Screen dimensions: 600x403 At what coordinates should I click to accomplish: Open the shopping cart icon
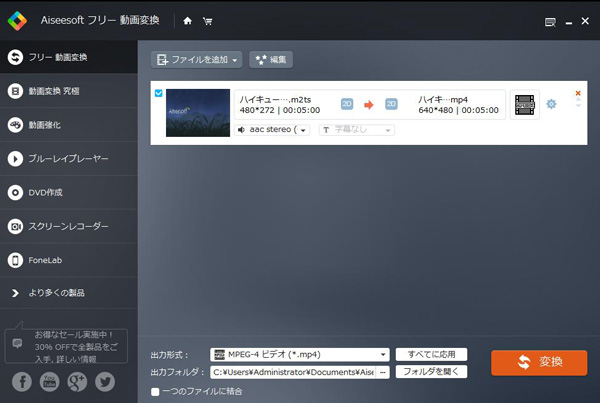tap(207, 21)
